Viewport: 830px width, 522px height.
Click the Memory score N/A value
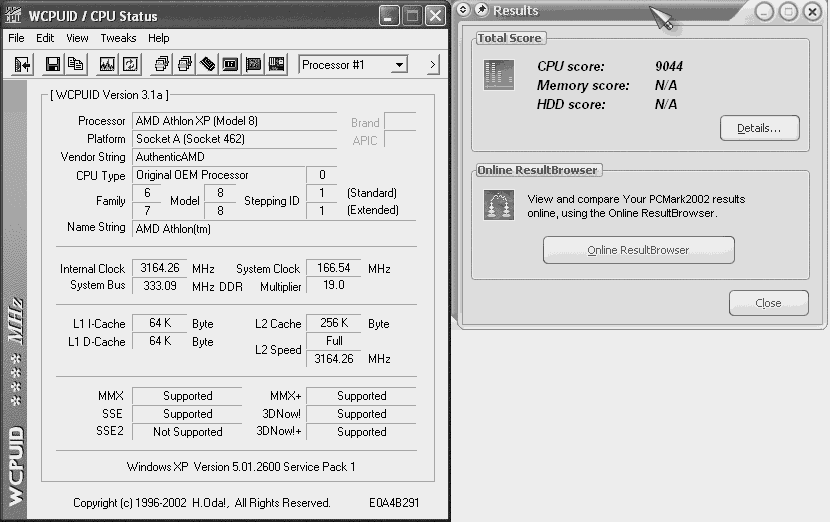pos(666,85)
